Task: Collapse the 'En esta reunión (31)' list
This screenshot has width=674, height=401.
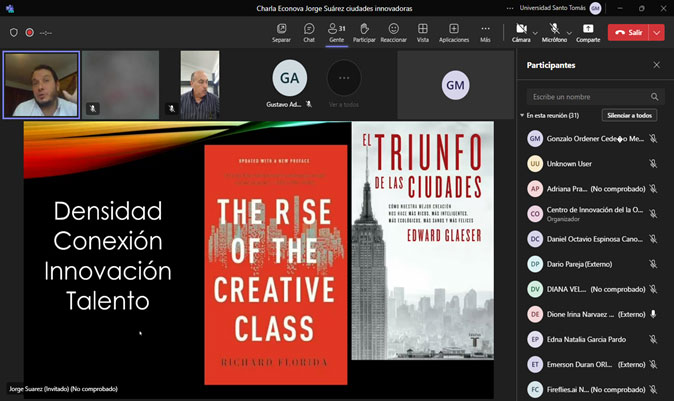Action: pos(522,116)
